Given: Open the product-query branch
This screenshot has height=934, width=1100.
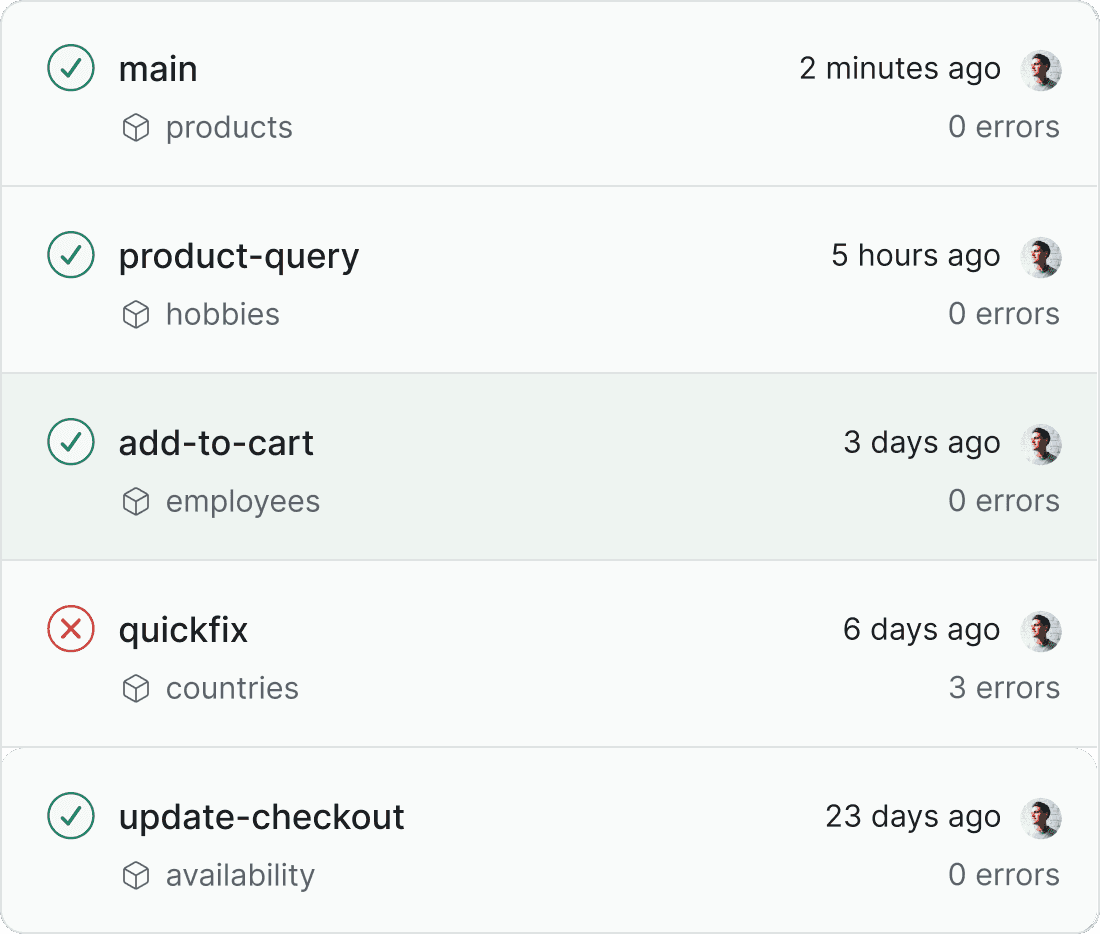Looking at the screenshot, I should pos(239,255).
